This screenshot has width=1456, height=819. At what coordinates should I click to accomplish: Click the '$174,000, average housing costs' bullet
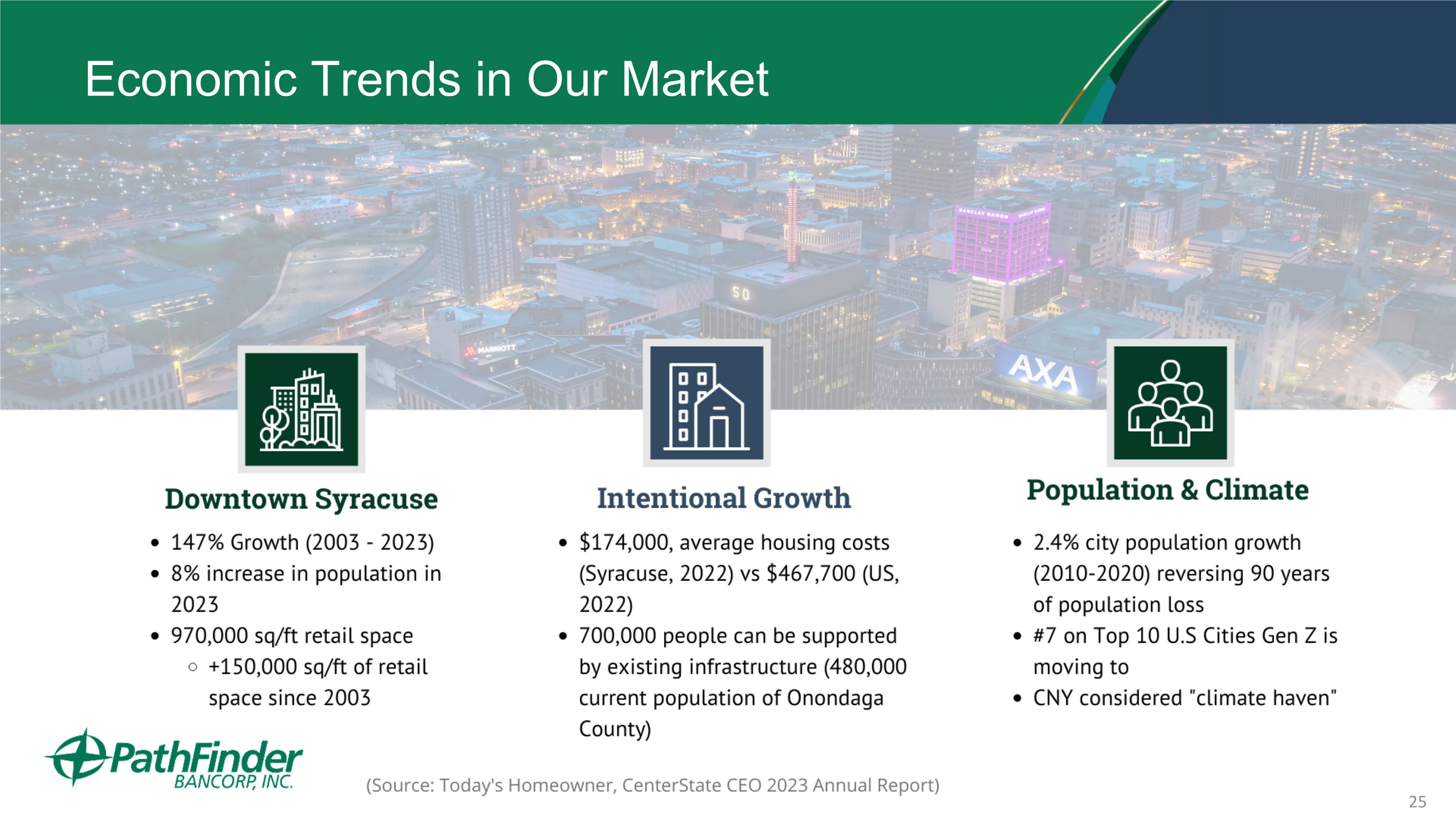click(x=734, y=543)
